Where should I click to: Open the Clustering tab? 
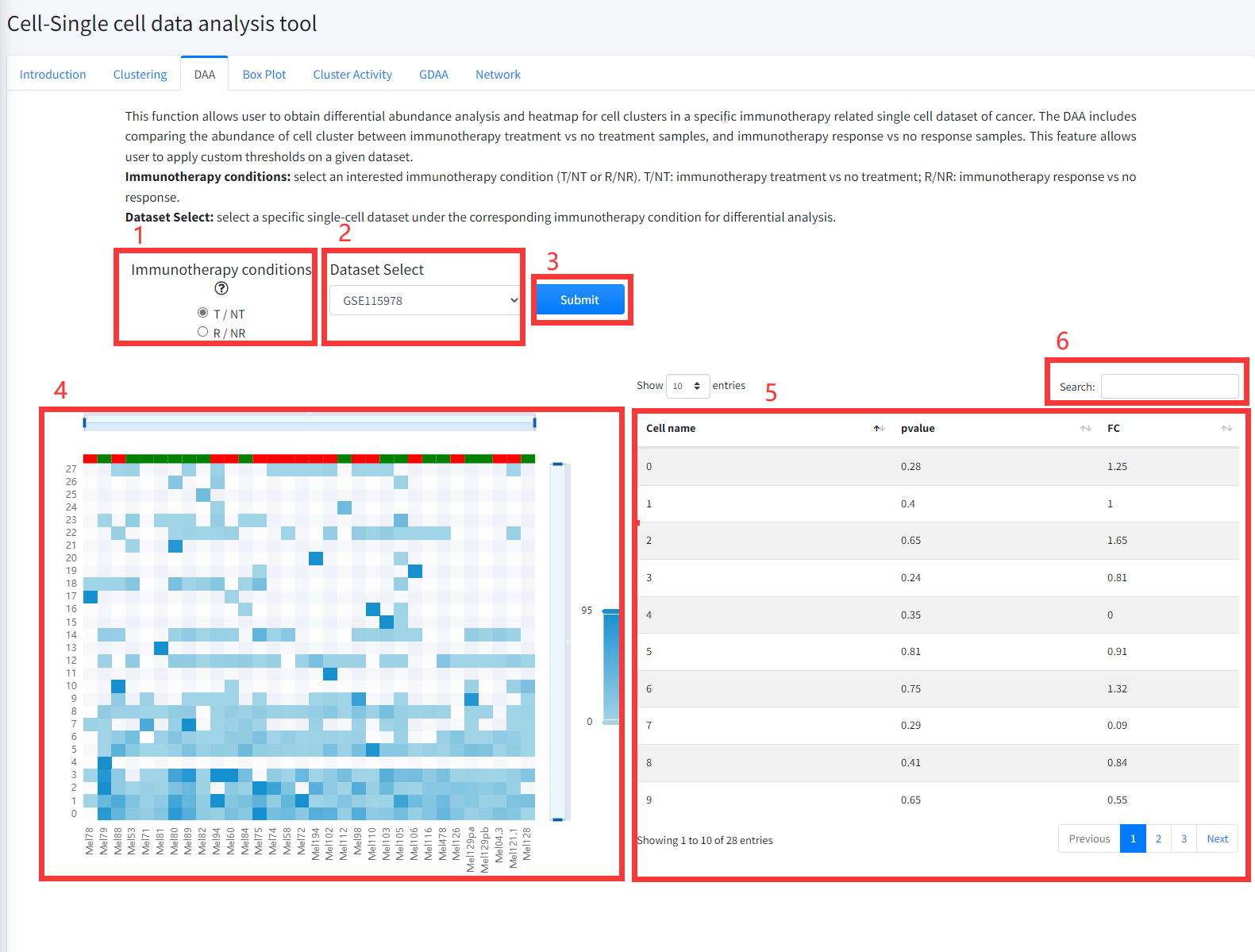coord(140,75)
